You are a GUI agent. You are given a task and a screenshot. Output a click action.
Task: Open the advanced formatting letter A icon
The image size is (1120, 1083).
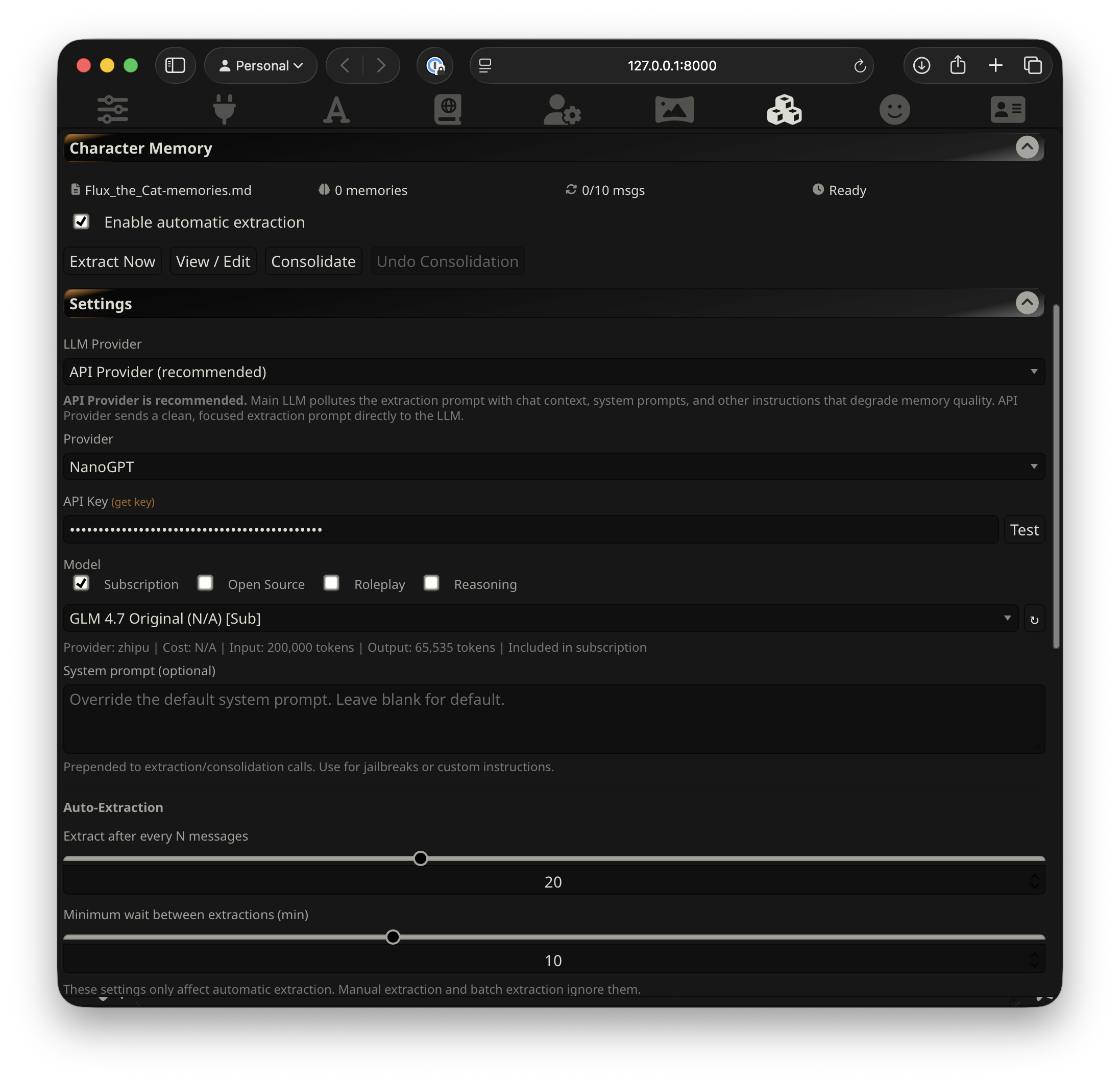pyautogui.click(x=336, y=109)
